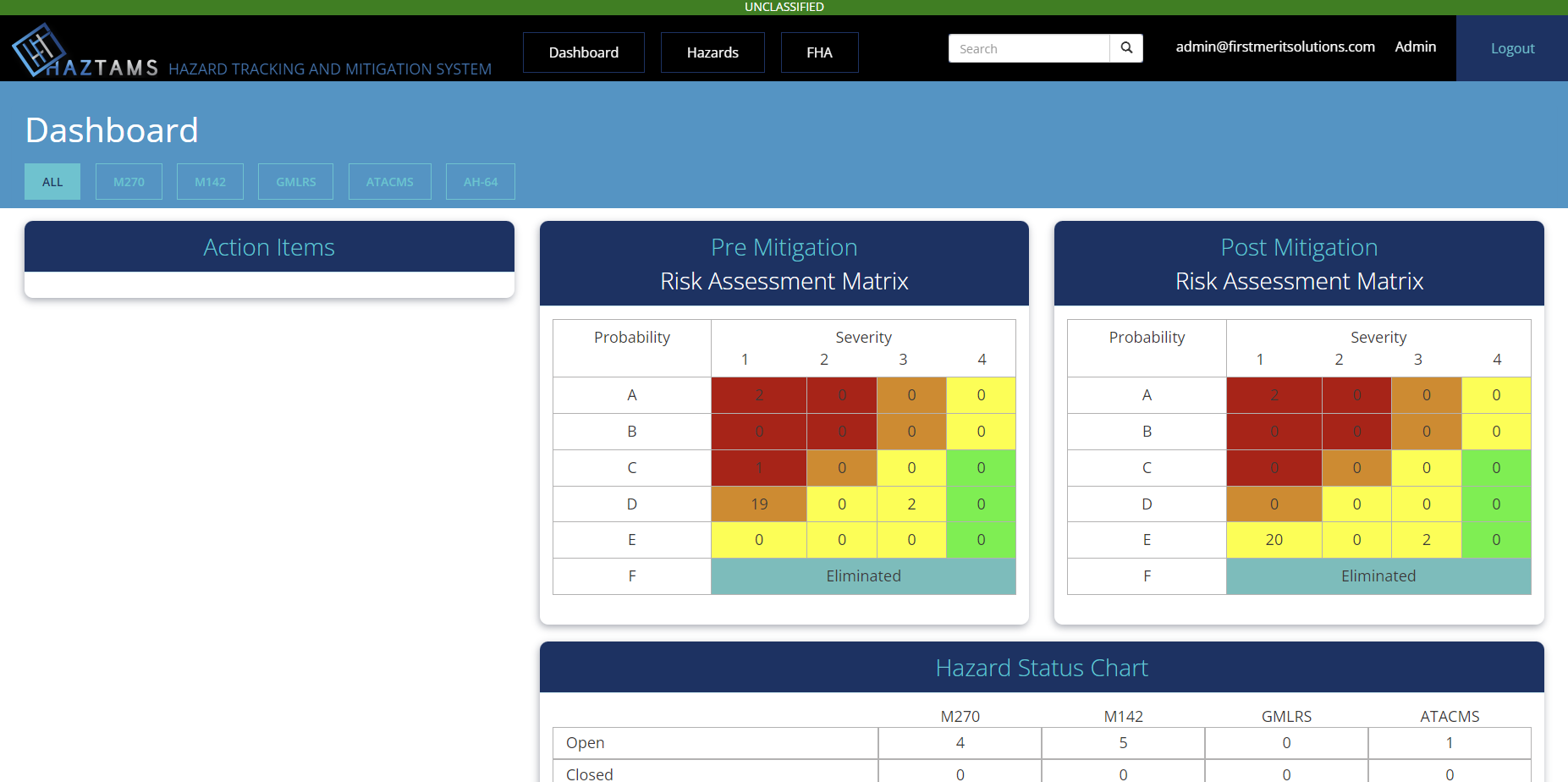Click Post Mitigation green cell E4
This screenshot has height=782, width=1568.
coord(1496,540)
